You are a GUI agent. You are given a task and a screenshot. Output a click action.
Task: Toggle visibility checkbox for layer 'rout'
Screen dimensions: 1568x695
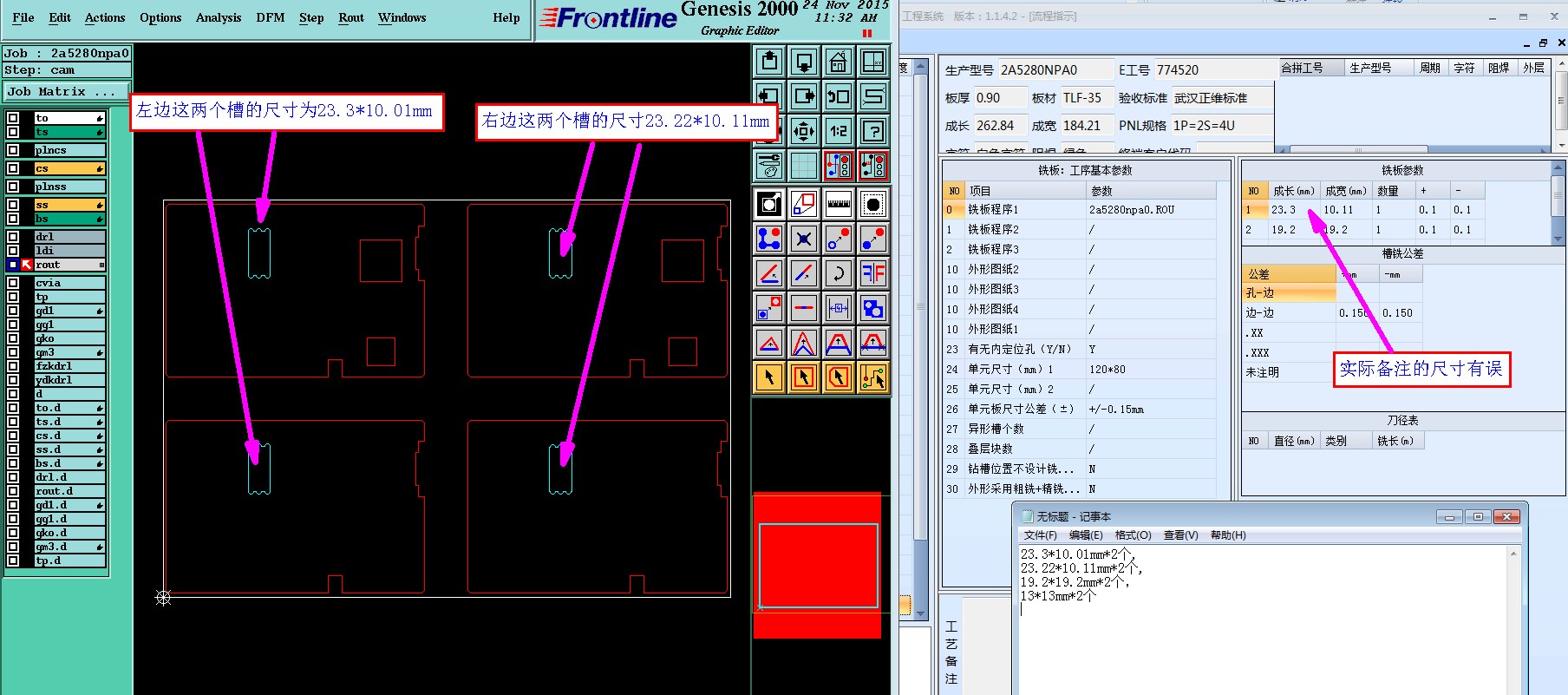tap(13, 265)
